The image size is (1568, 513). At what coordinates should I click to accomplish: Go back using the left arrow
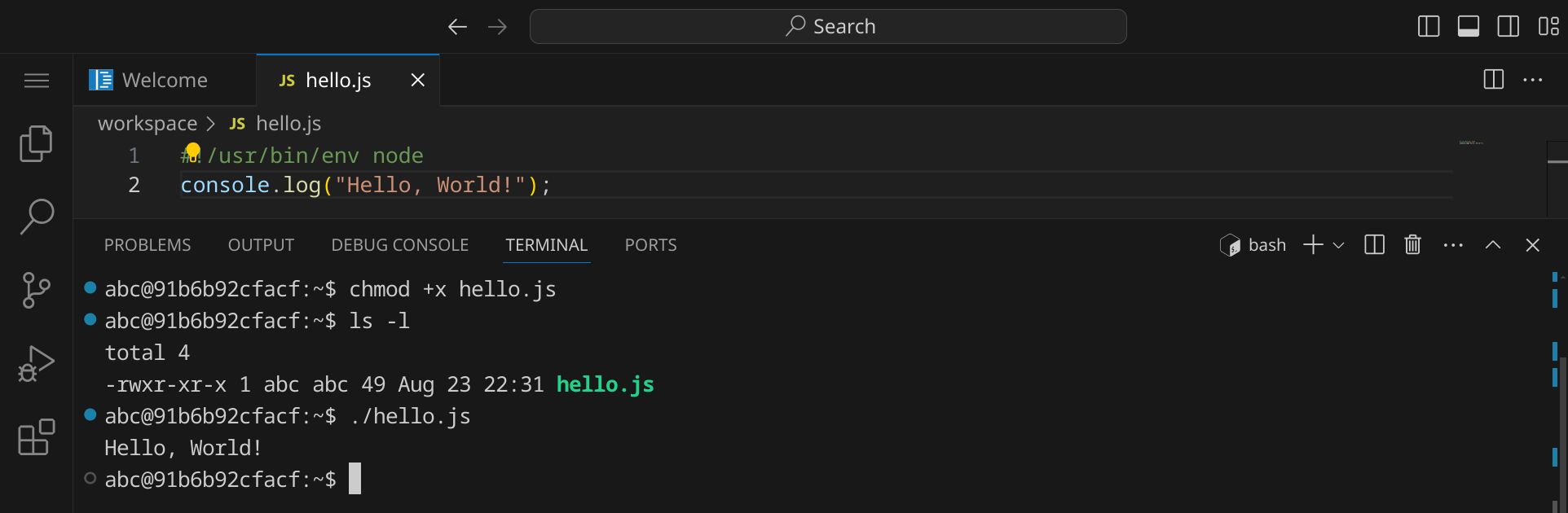pos(457,27)
